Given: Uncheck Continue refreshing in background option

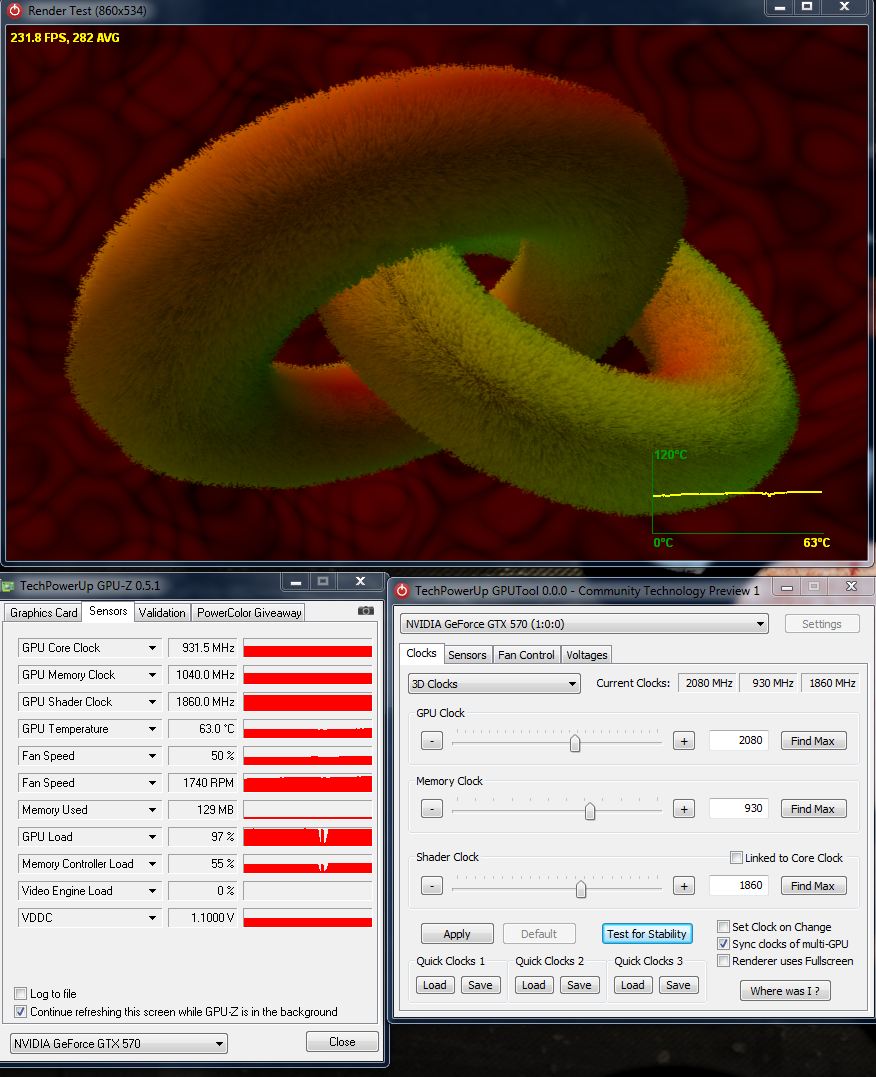Looking at the screenshot, I should pos(21,1011).
